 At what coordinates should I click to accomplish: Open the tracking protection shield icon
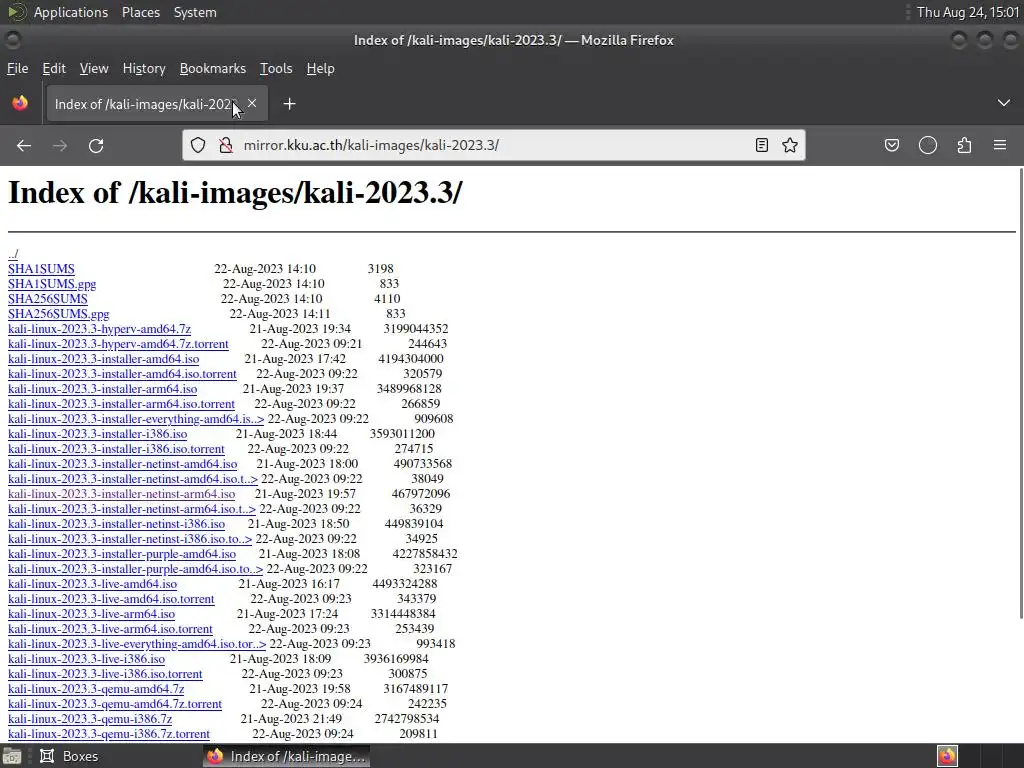click(198, 145)
